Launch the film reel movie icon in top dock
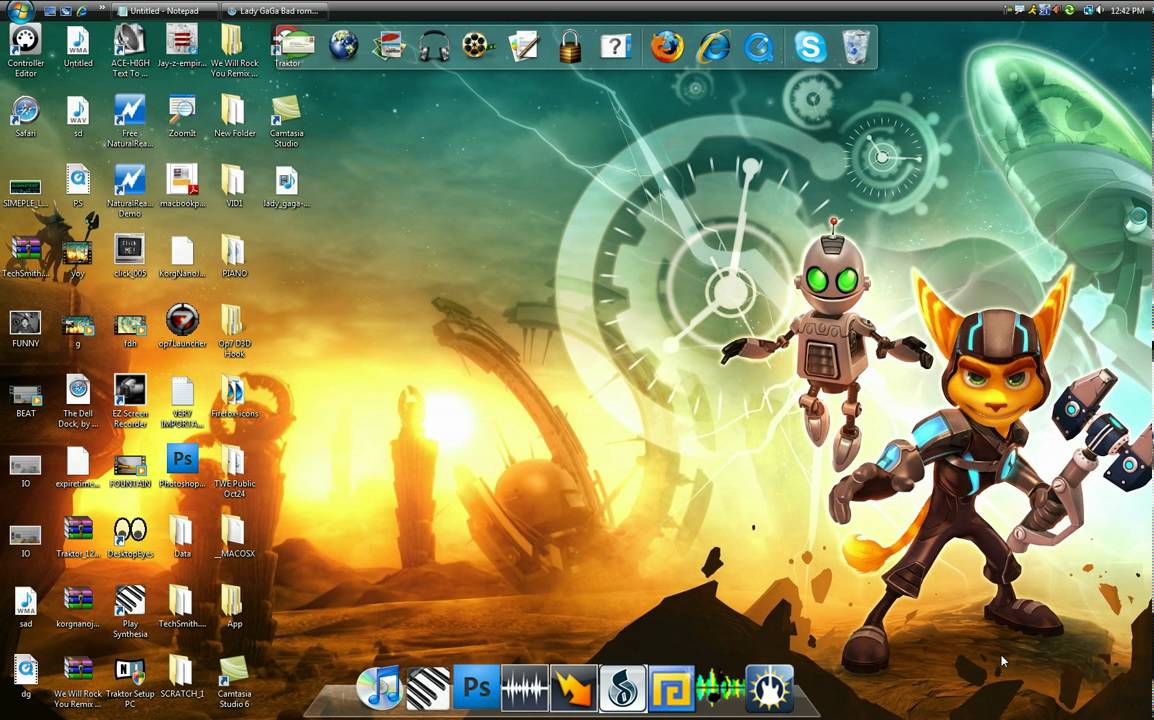Image resolution: width=1154 pixels, height=720 pixels. click(478, 47)
